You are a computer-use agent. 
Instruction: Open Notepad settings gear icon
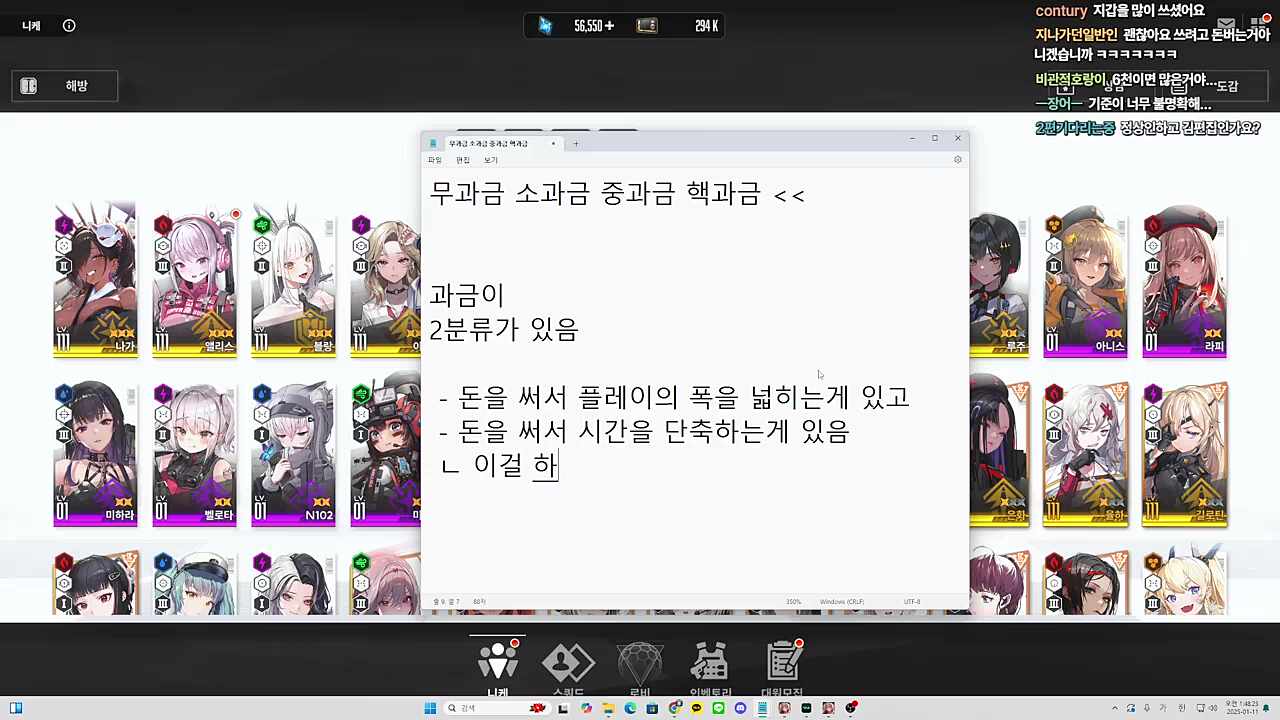pyautogui.click(x=957, y=160)
